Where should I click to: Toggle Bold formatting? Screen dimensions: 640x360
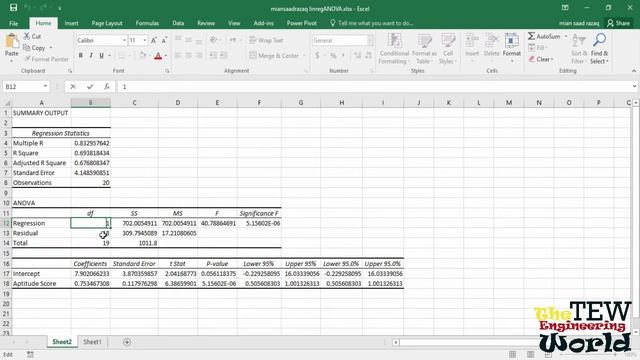click(80, 56)
